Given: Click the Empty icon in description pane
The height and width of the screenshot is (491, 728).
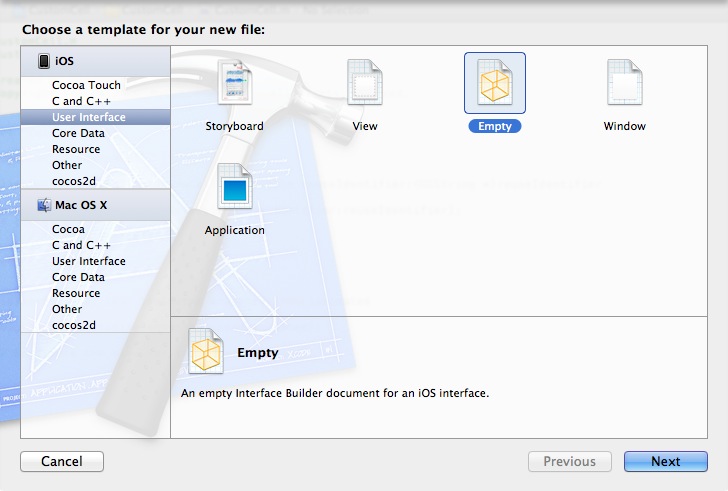Looking at the screenshot, I should (206, 353).
